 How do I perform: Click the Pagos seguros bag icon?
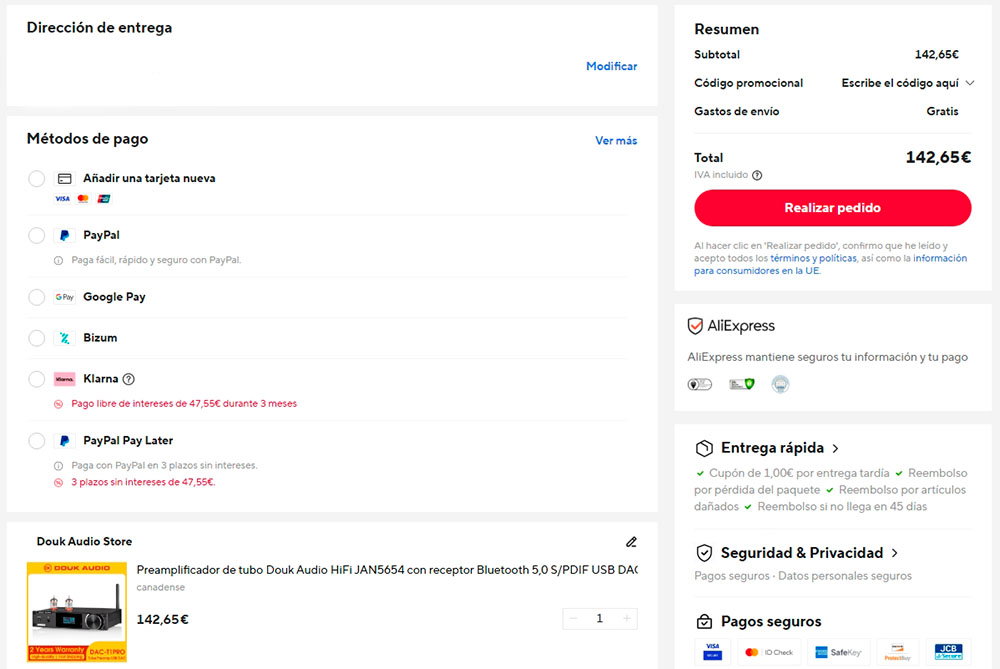point(704,621)
